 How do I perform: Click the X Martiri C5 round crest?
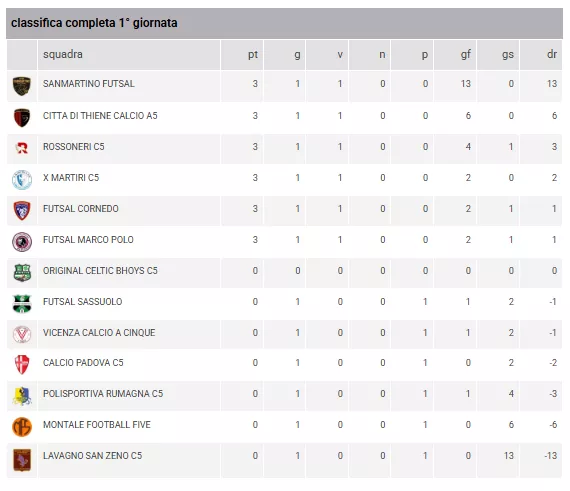22,180
